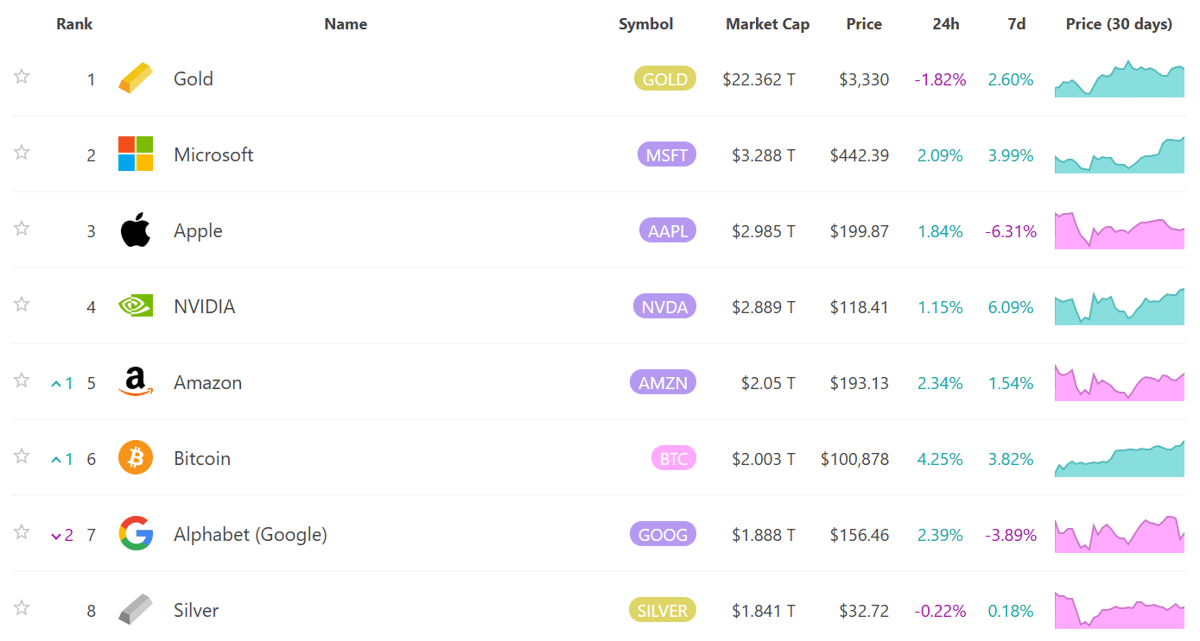
Task: Click the Silver bar icon
Action: pyautogui.click(x=136, y=610)
